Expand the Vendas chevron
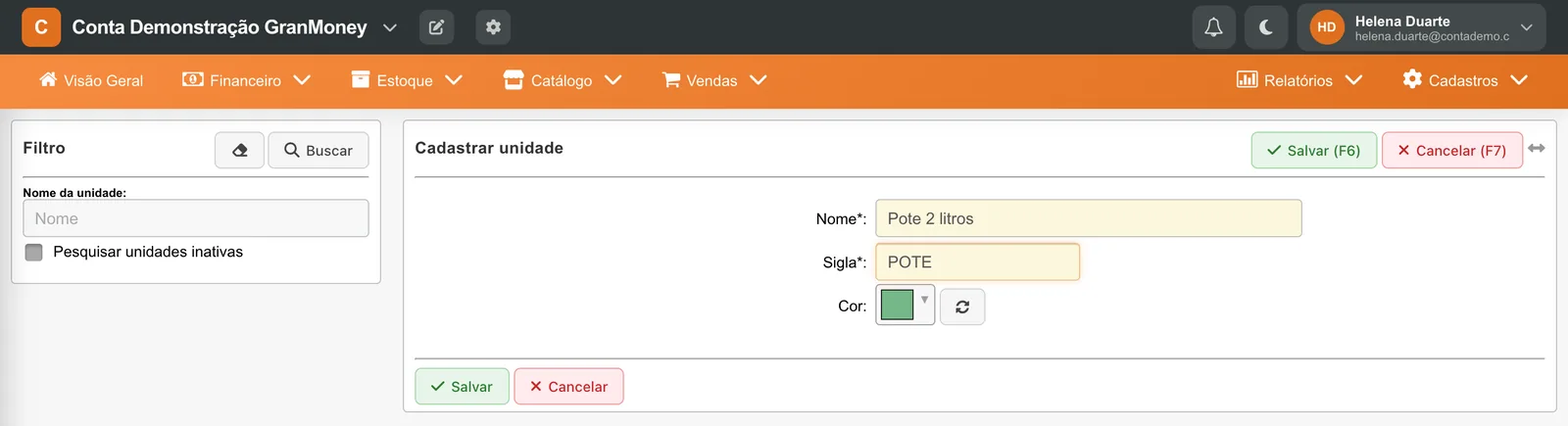The height and width of the screenshot is (426, 1568). point(759,80)
